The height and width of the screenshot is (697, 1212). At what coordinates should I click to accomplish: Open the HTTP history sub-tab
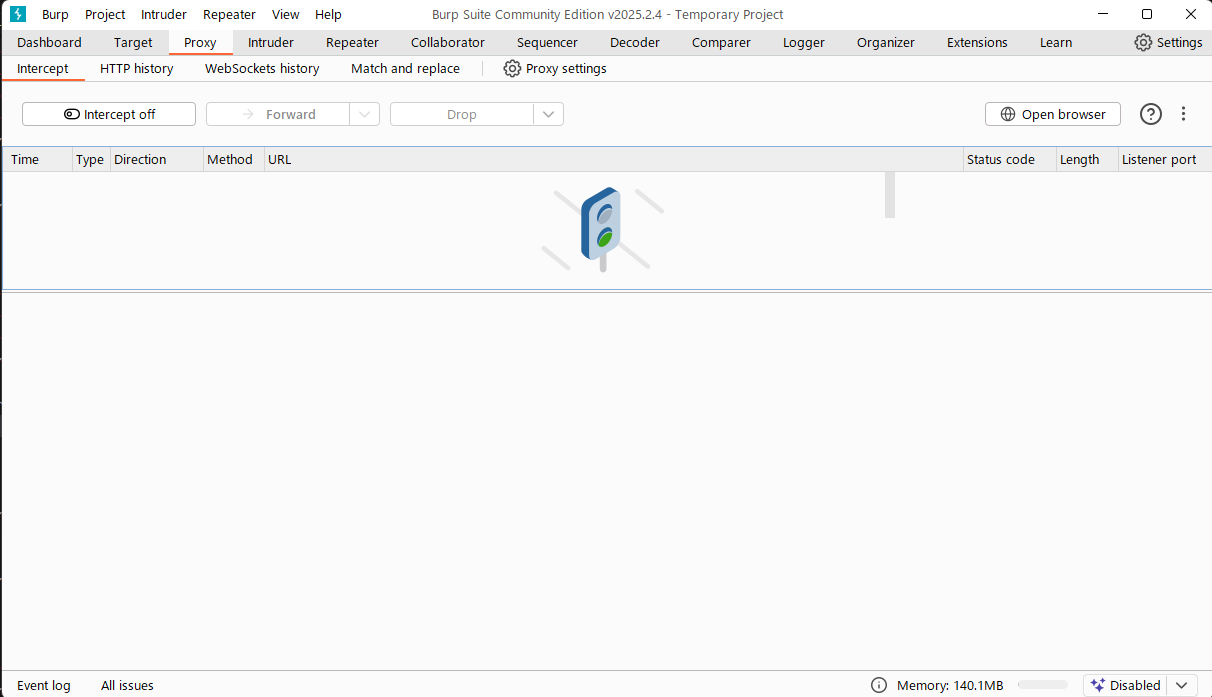tap(137, 68)
